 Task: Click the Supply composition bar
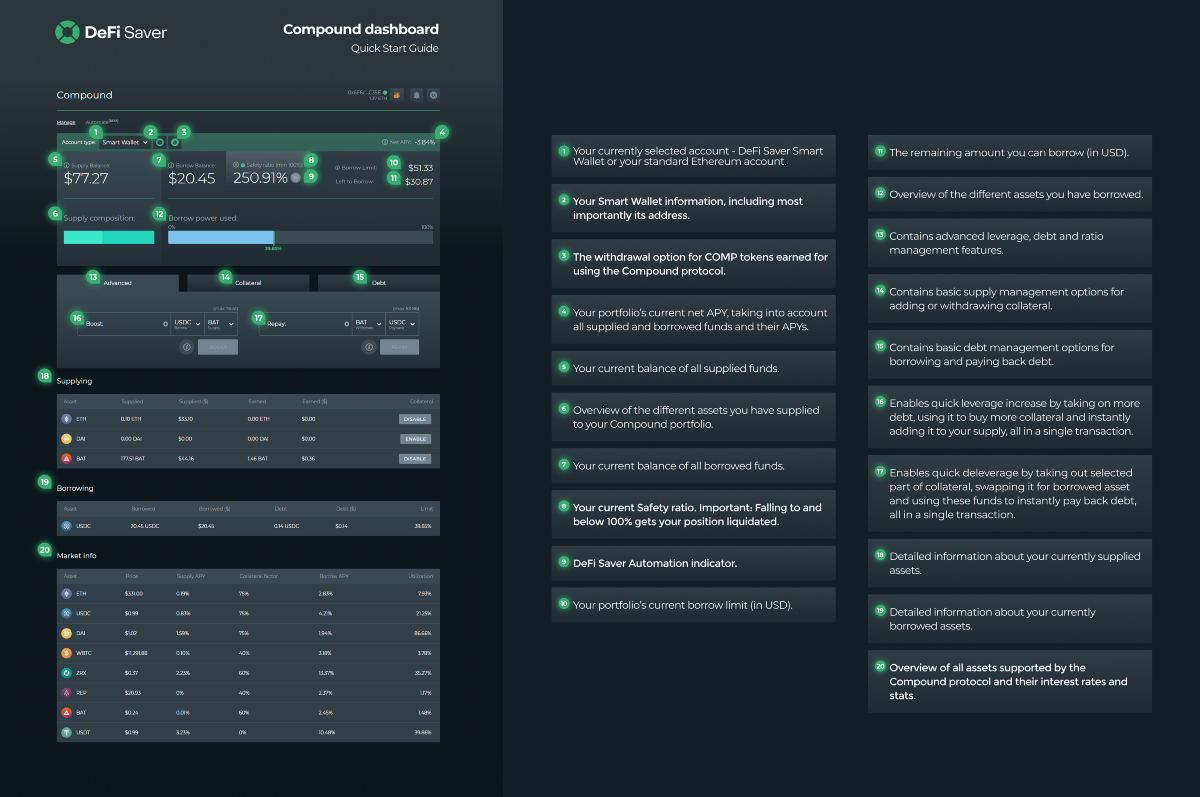coord(109,237)
